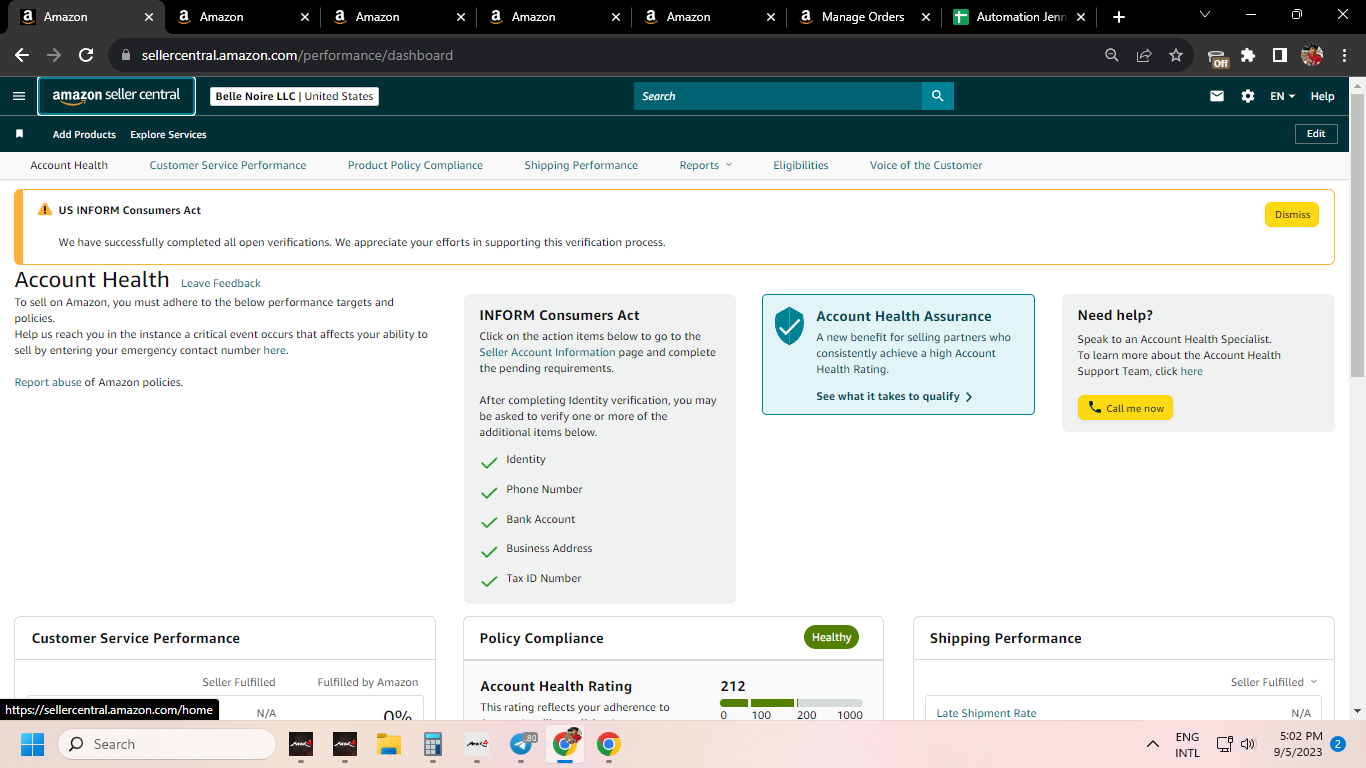Open the Seller Account Information link
Image resolution: width=1366 pixels, height=768 pixels.
click(x=547, y=352)
